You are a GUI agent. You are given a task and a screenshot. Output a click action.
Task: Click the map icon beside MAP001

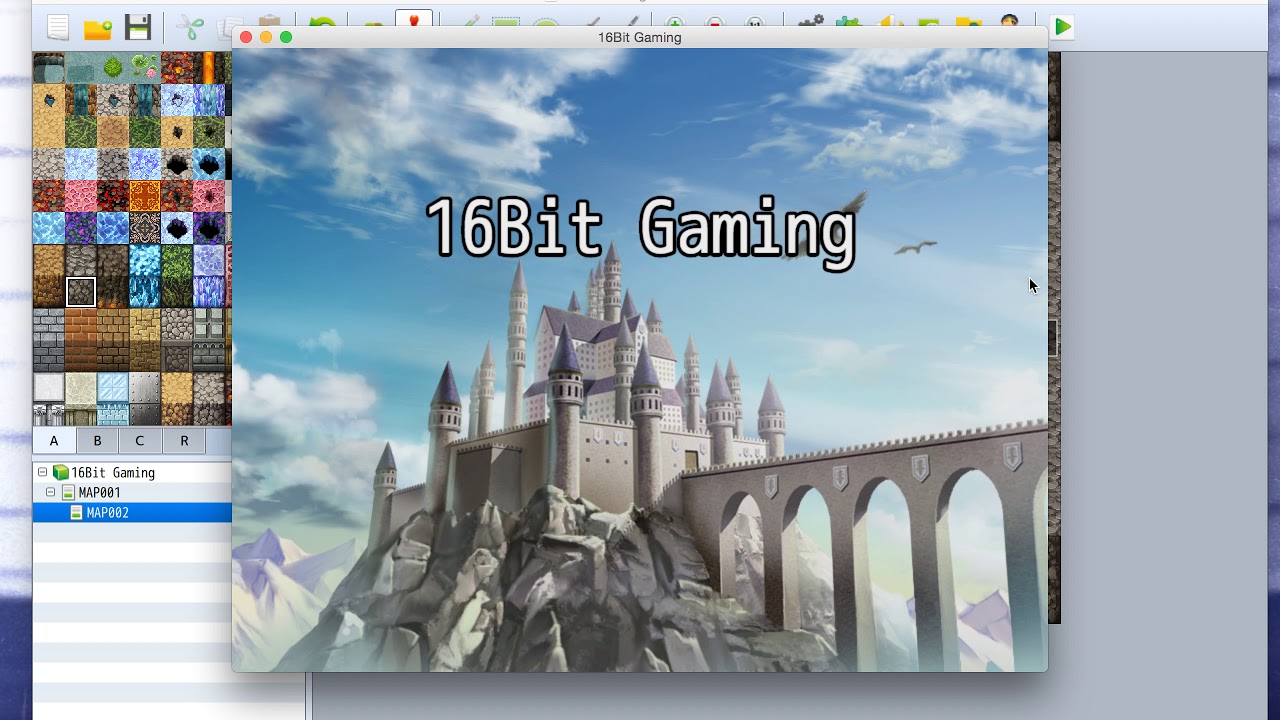coord(68,493)
